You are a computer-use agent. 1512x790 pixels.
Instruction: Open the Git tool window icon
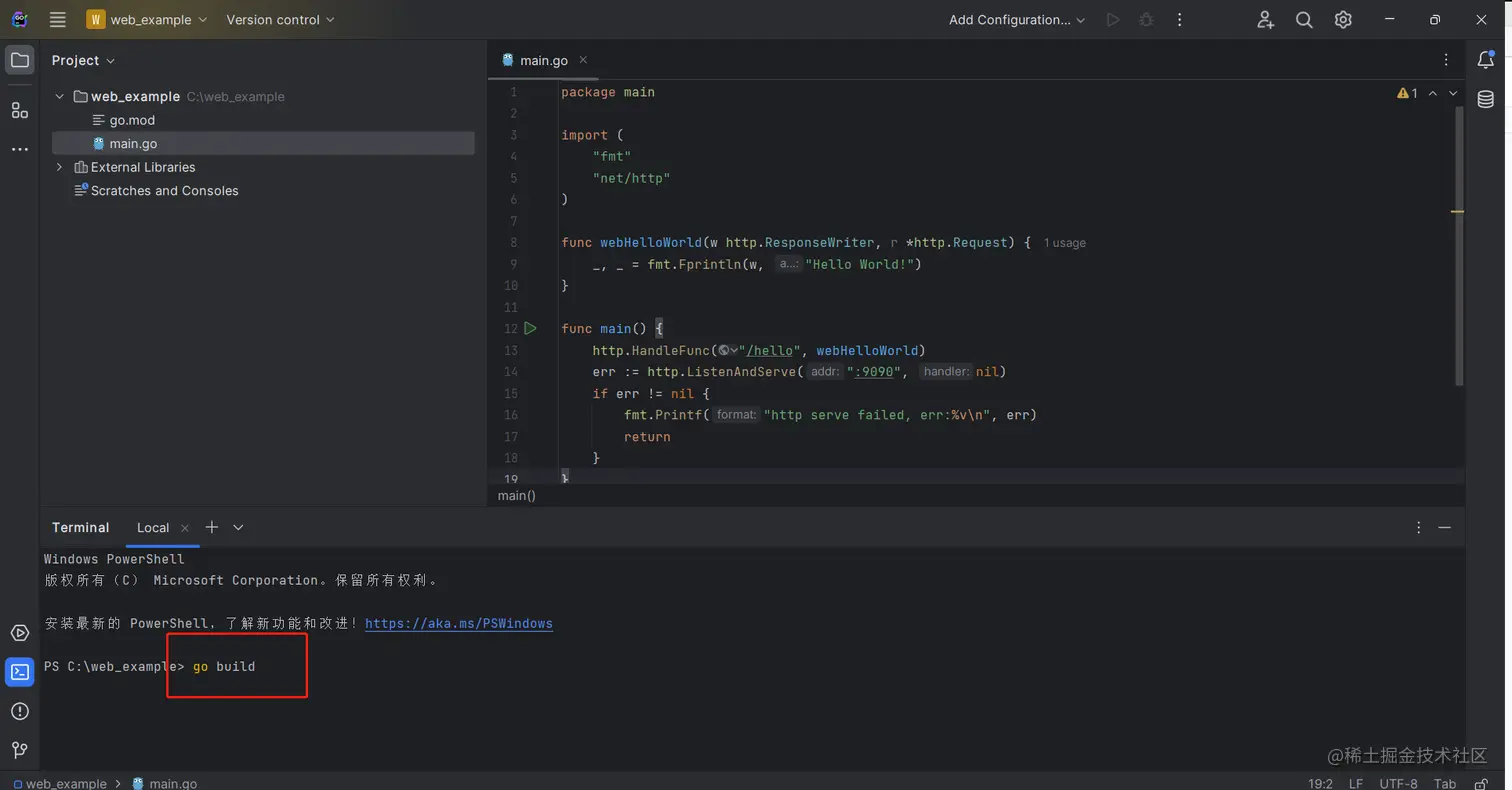20,750
